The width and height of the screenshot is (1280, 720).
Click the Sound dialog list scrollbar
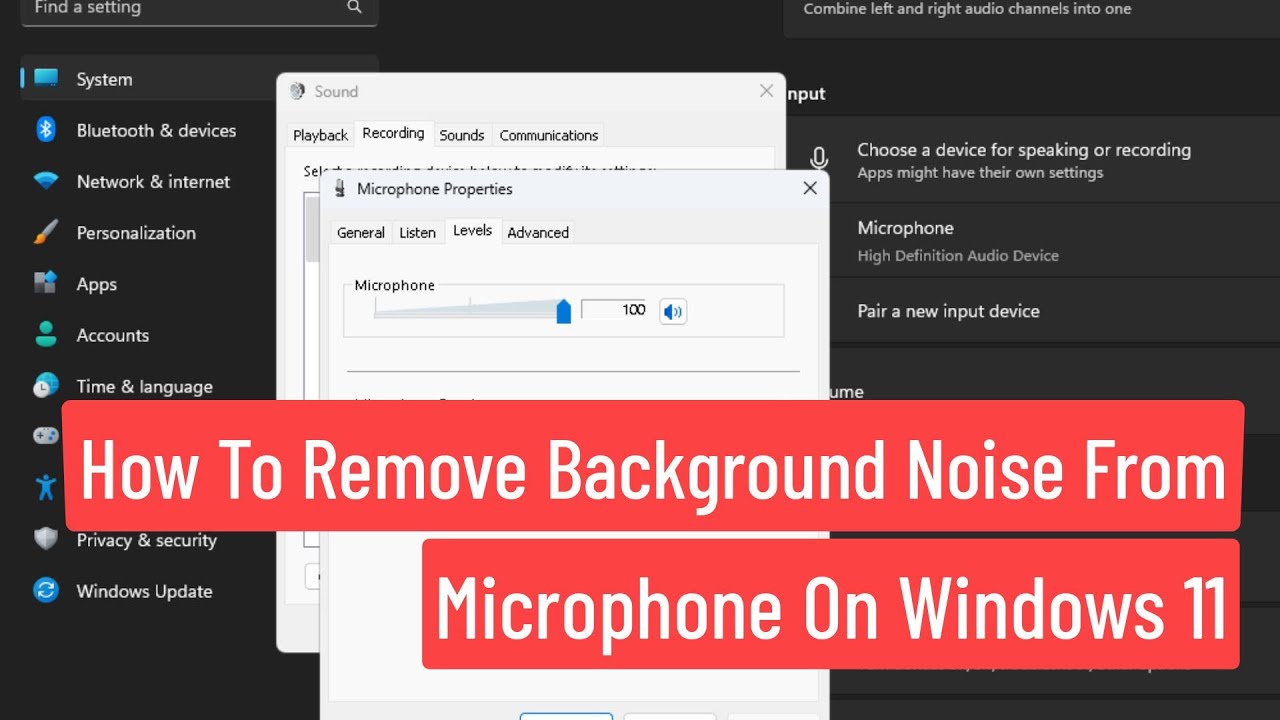(x=311, y=228)
